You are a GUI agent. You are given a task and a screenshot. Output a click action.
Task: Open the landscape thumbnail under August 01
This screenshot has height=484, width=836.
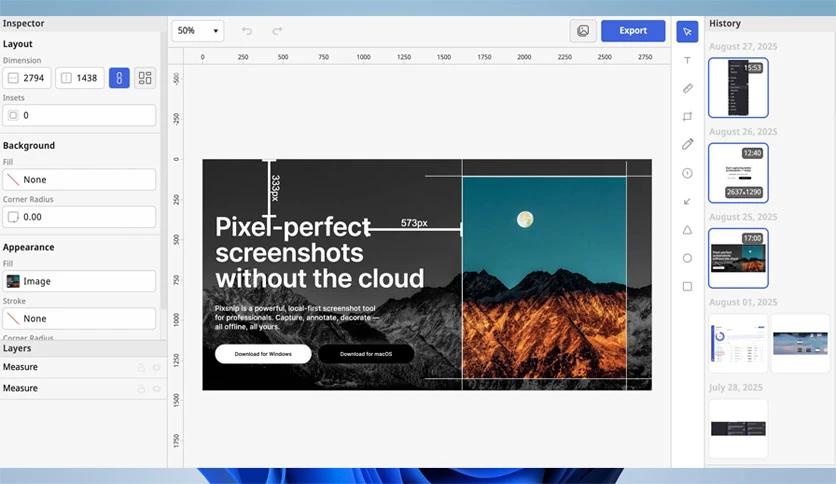click(800, 343)
